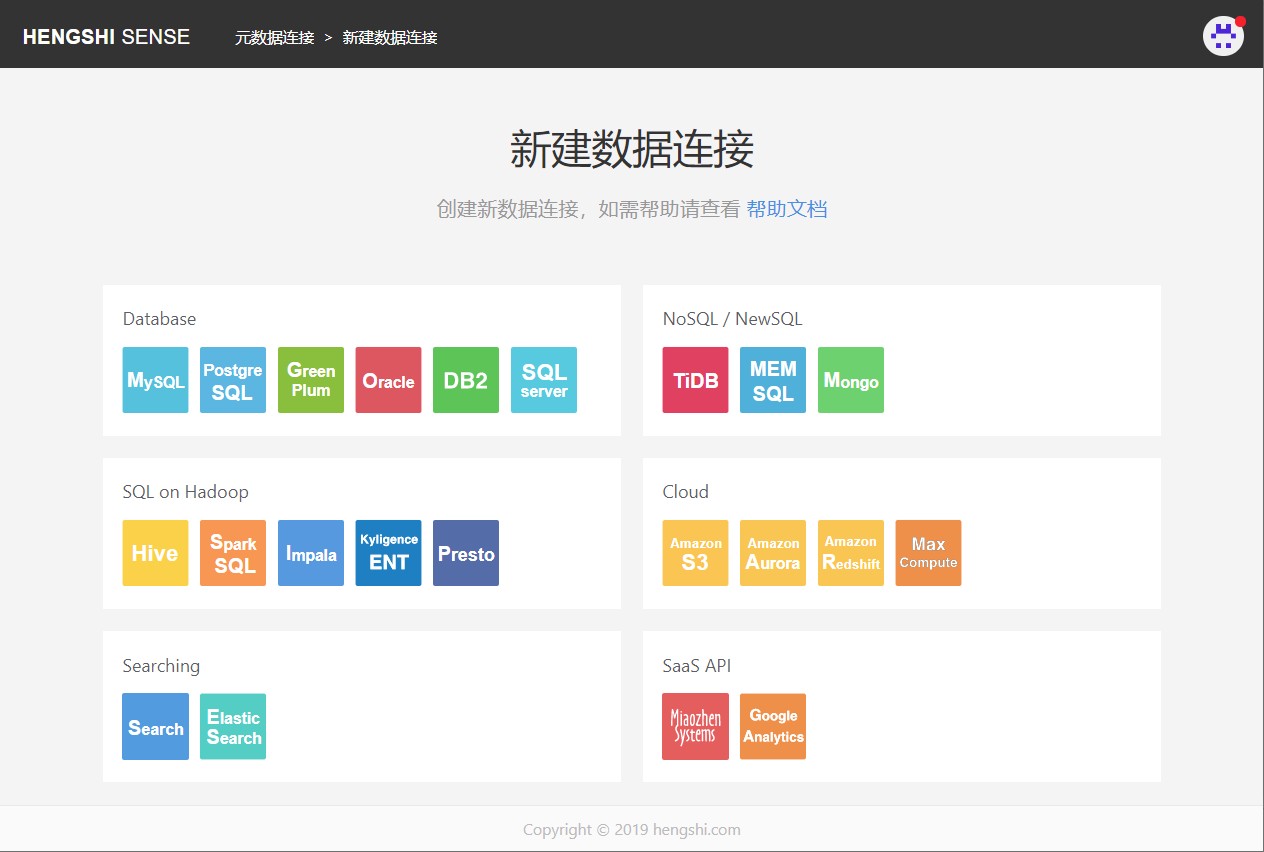Choose the Amazon Redshift connector
Screen dimensions: 1264x852
851,553
